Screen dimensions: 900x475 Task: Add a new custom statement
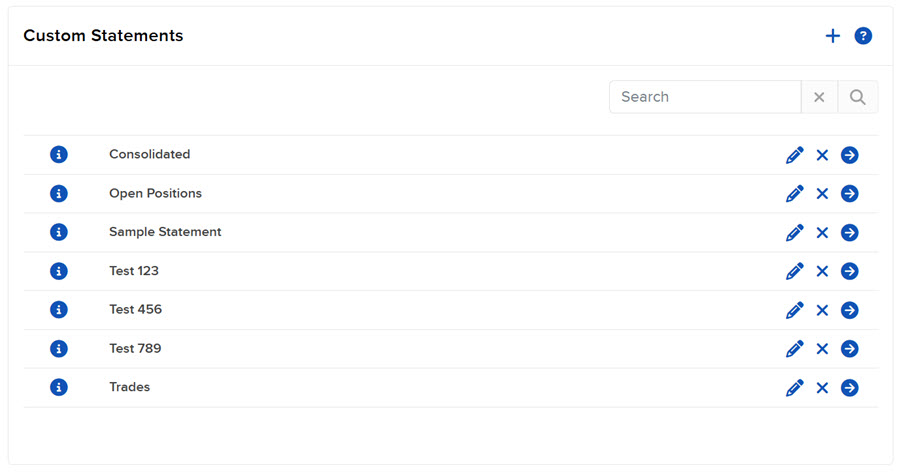833,36
